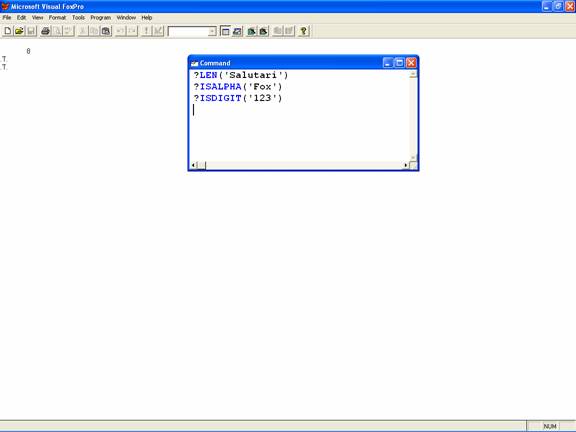Click the Report wizard toolbar icon
The image size is (576, 432).
[x=263, y=31]
